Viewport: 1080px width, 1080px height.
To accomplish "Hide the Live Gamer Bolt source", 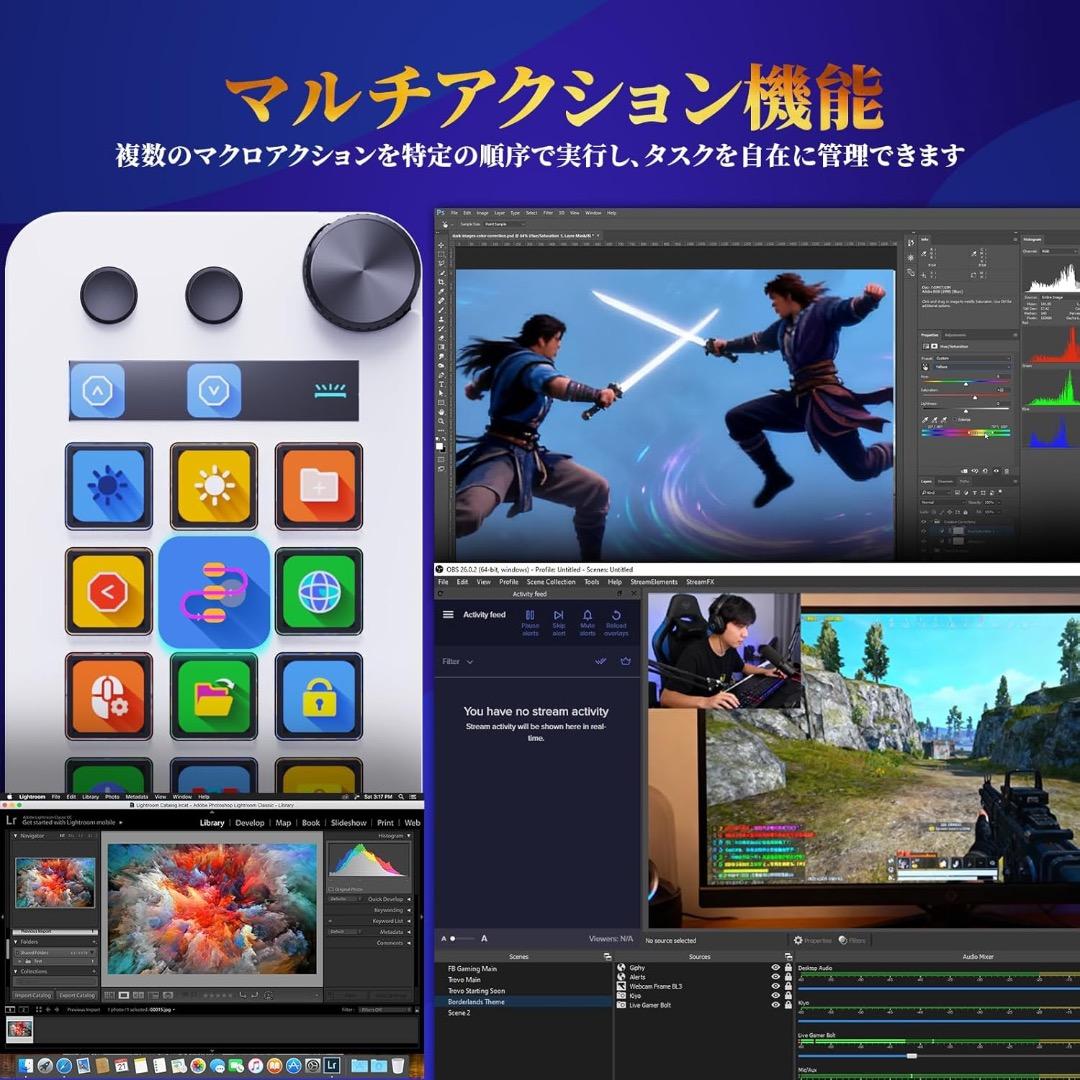I will coord(776,1005).
